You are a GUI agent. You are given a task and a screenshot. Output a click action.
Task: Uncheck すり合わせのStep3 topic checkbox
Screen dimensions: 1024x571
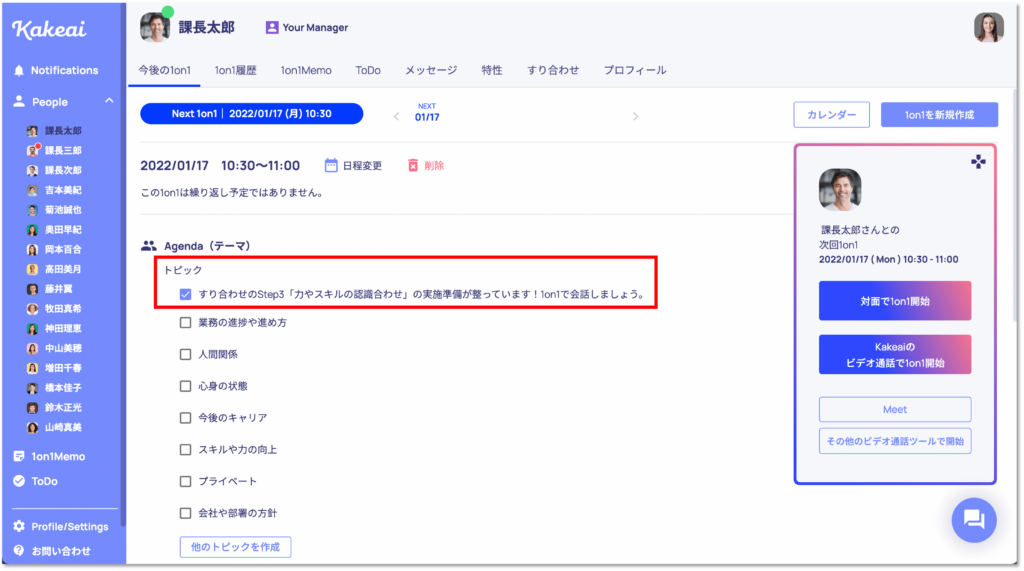(x=185, y=294)
